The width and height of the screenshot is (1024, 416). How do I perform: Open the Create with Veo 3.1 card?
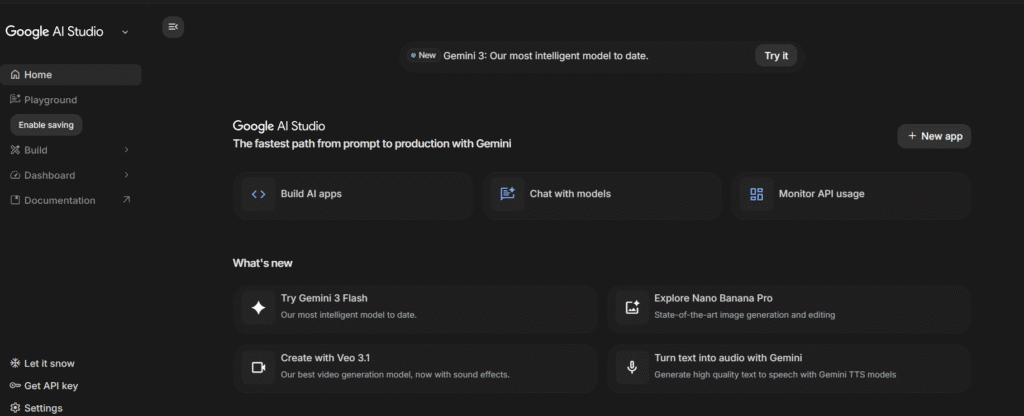tap(415, 368)
